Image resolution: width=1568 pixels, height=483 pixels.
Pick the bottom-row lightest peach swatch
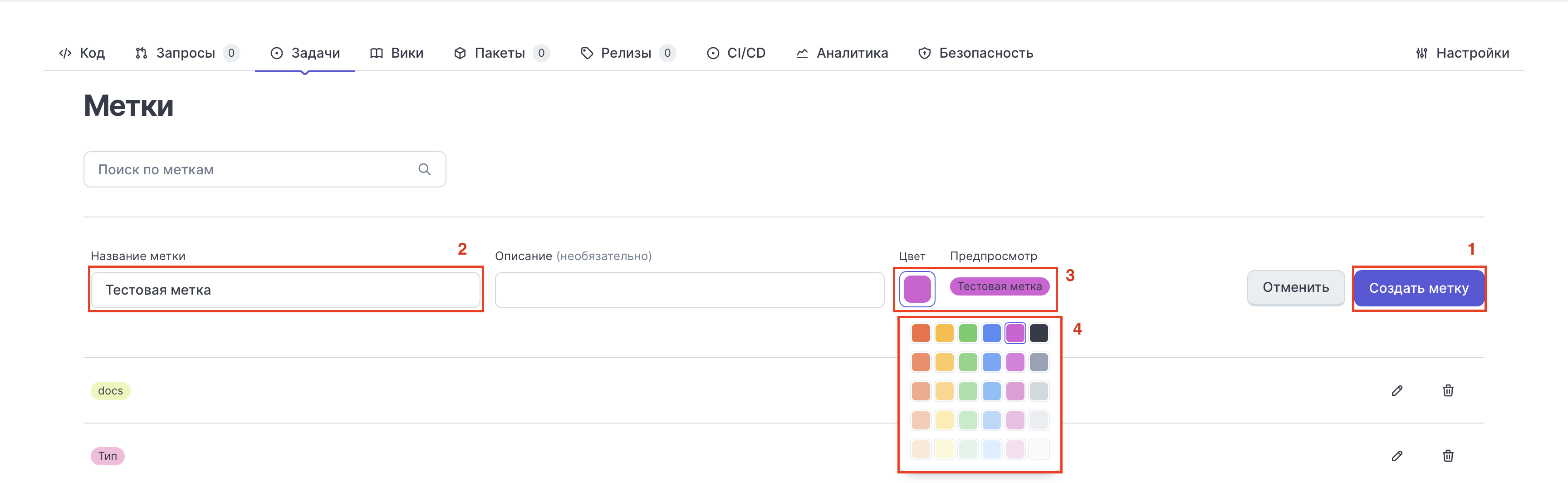pyautogui.click(x=921, y=449)
